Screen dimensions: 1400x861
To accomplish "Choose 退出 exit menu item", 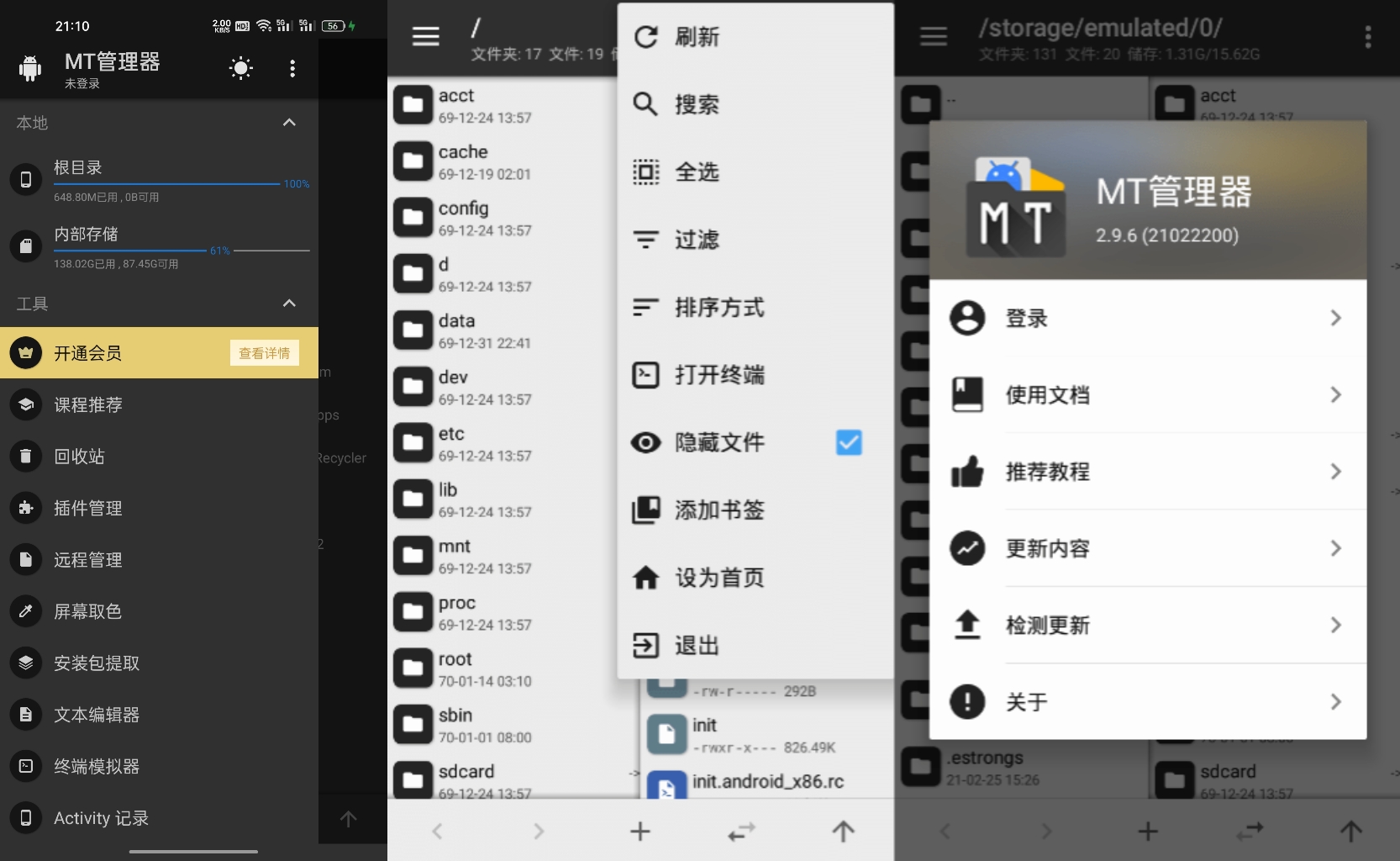I will (755, 645).
